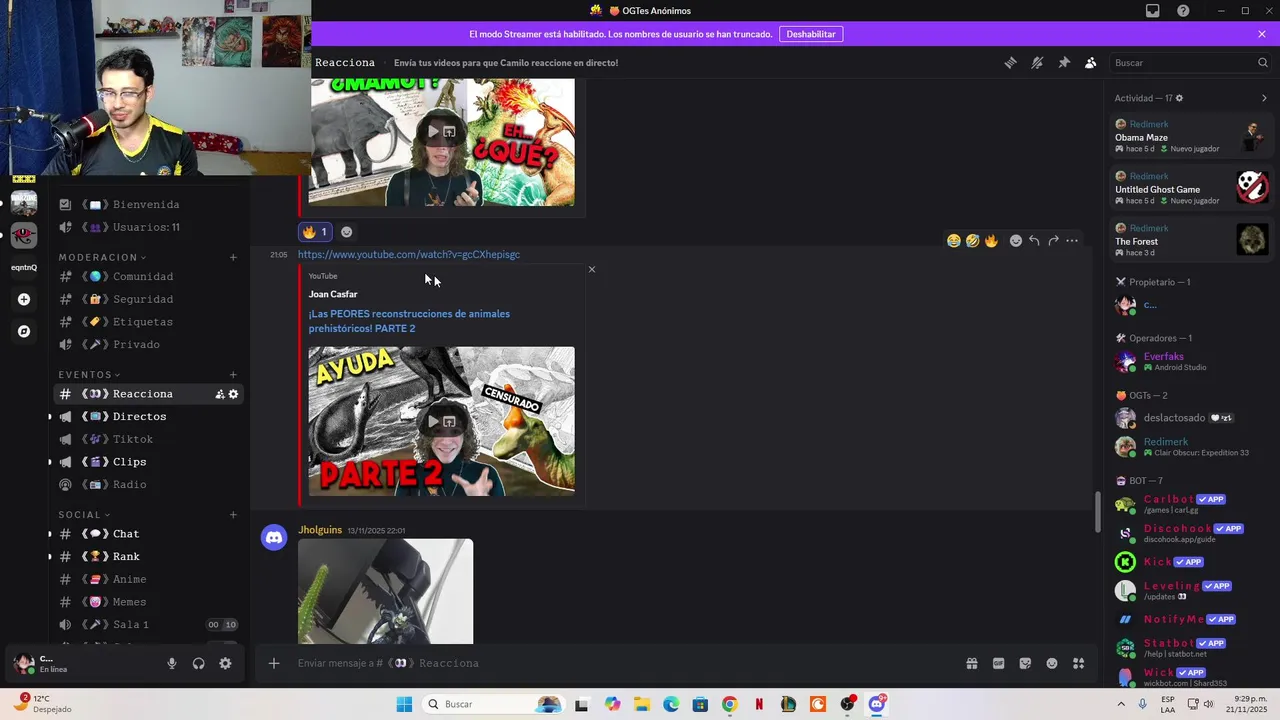Open the gift Nitro icon
This screenshot has width=1280, height=720.
pyautogui.click(x=971, y=663)
